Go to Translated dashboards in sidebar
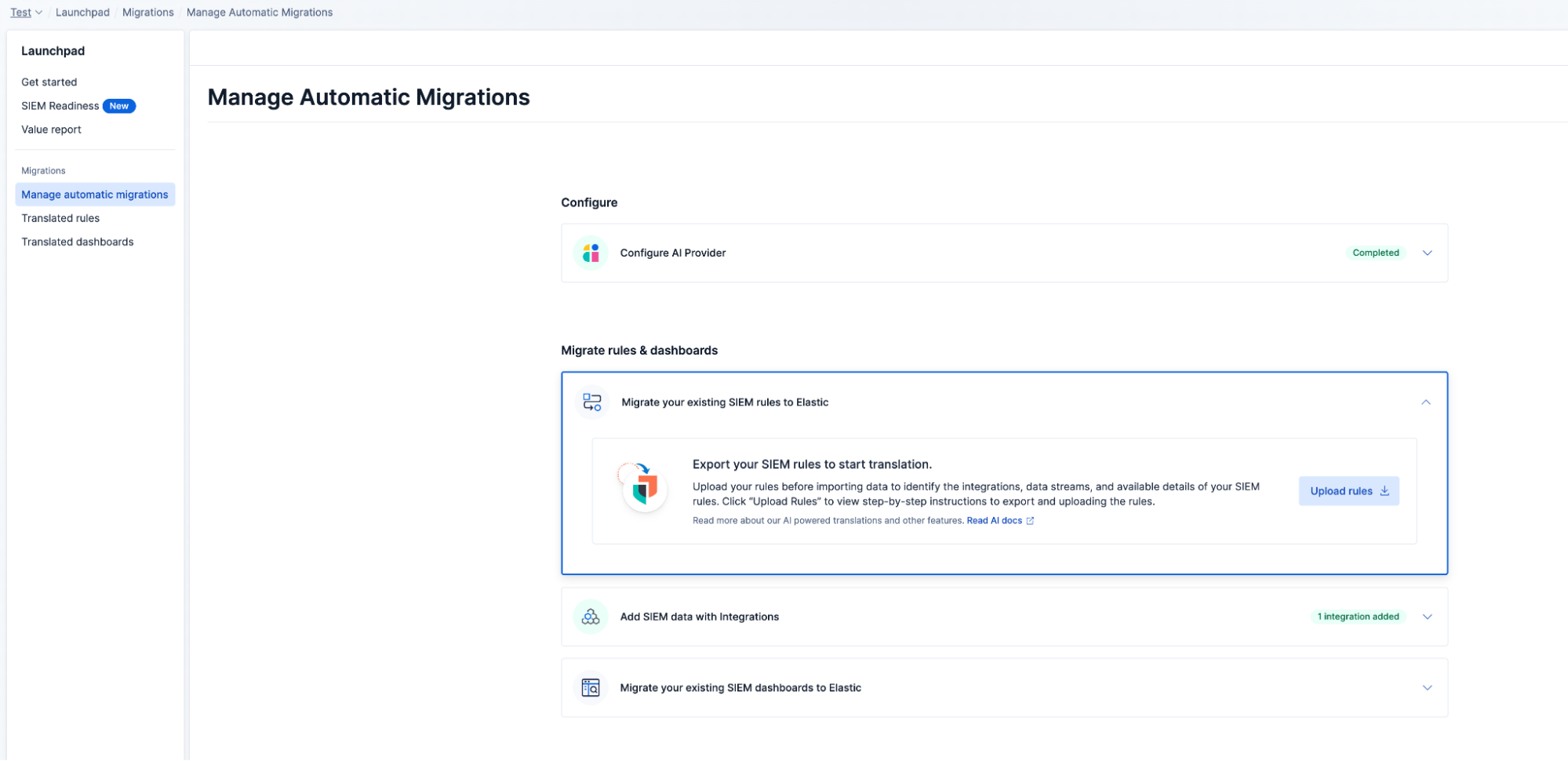The width and height of the screenshot is (1568, 761). tap(78, 242)
